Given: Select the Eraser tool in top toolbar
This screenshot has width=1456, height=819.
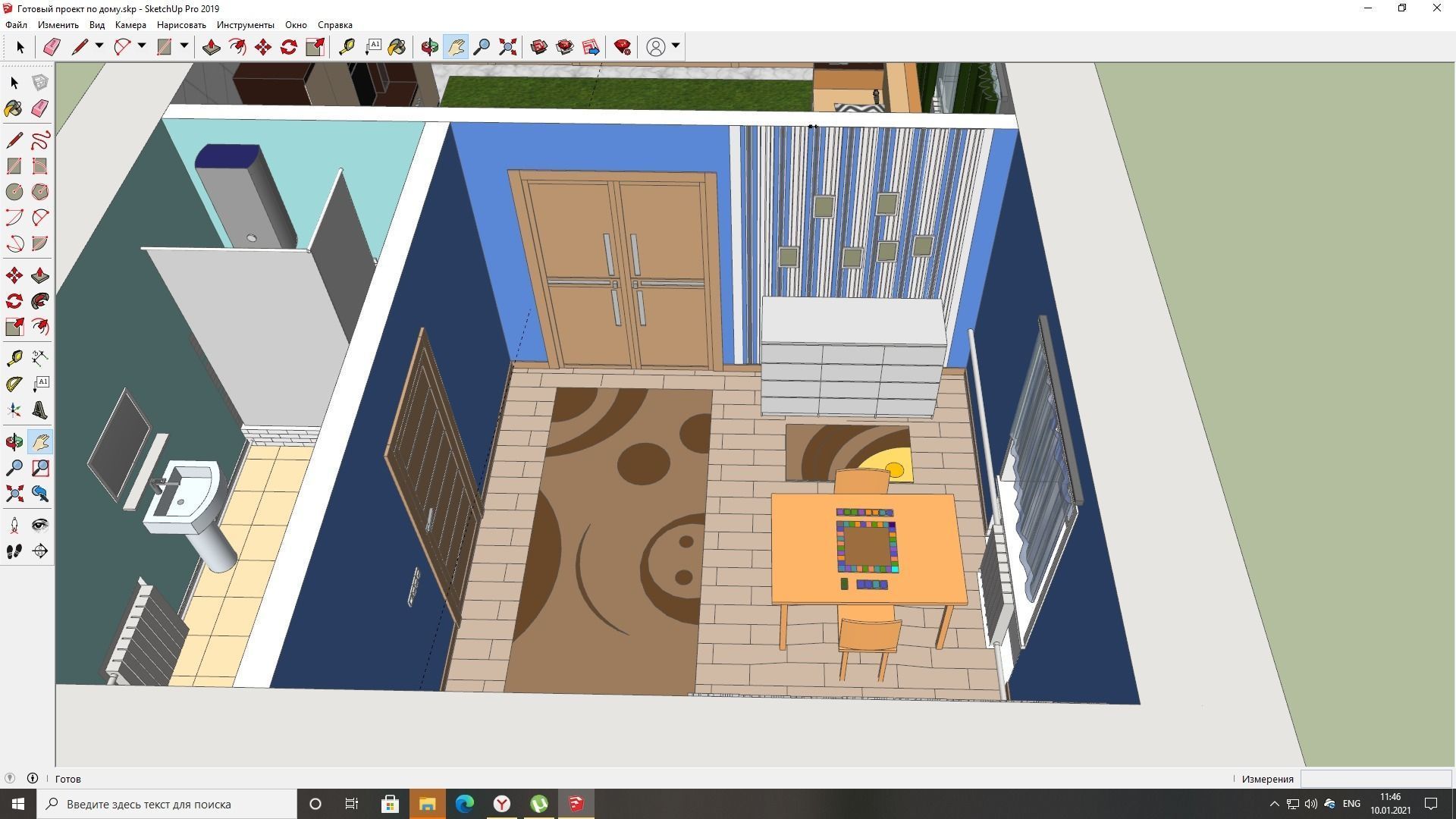Looking at the screenshot, I should [x=51, y=47].
